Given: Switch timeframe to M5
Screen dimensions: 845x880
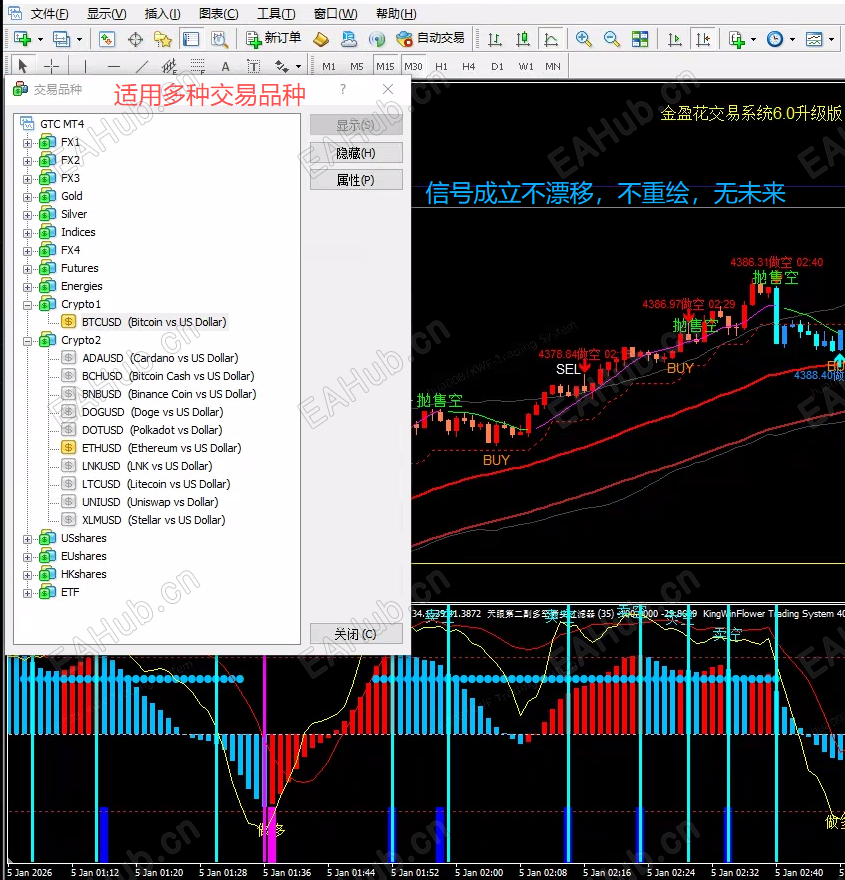Looking at the screenshot, I should pyautogui.click(x=357, y=66).
